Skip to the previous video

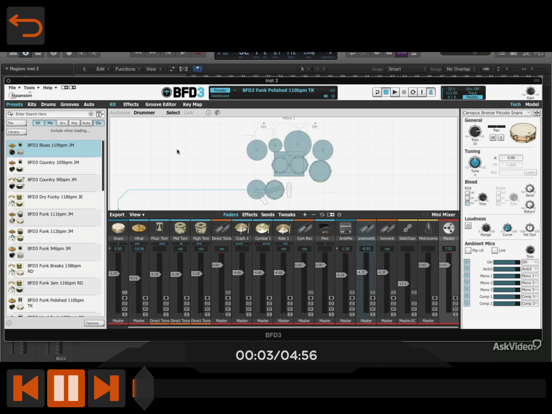[26, 388]
